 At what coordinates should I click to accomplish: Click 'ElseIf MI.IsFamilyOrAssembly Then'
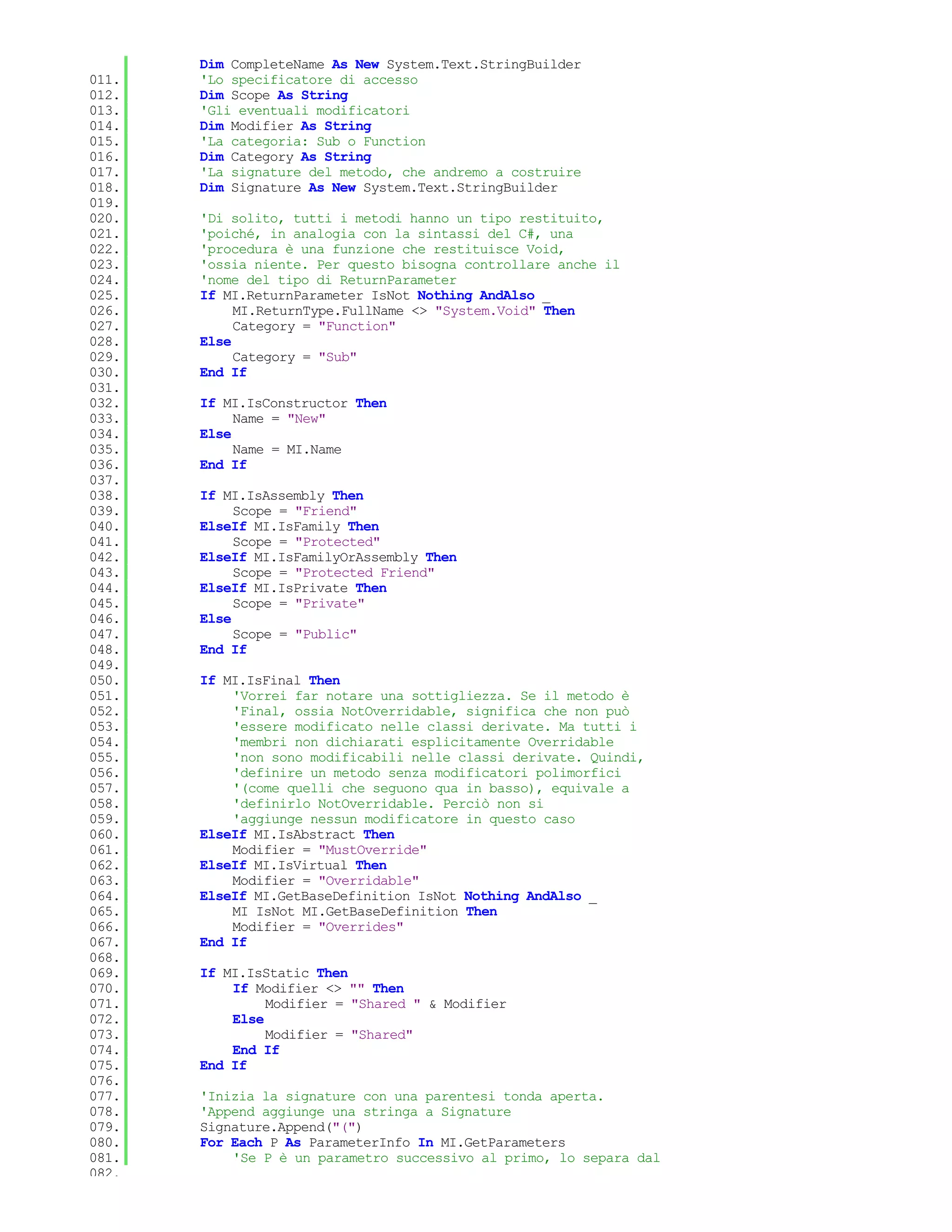coord(328,557)
